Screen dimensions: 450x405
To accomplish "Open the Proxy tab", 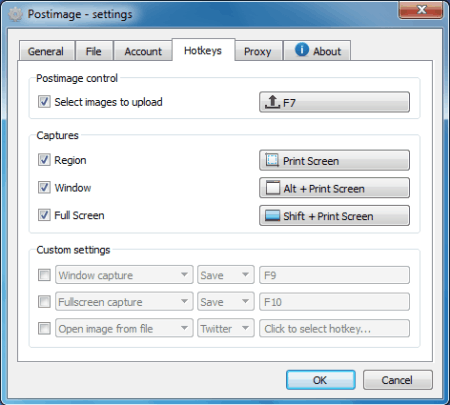I will click(x=258, y=51).
